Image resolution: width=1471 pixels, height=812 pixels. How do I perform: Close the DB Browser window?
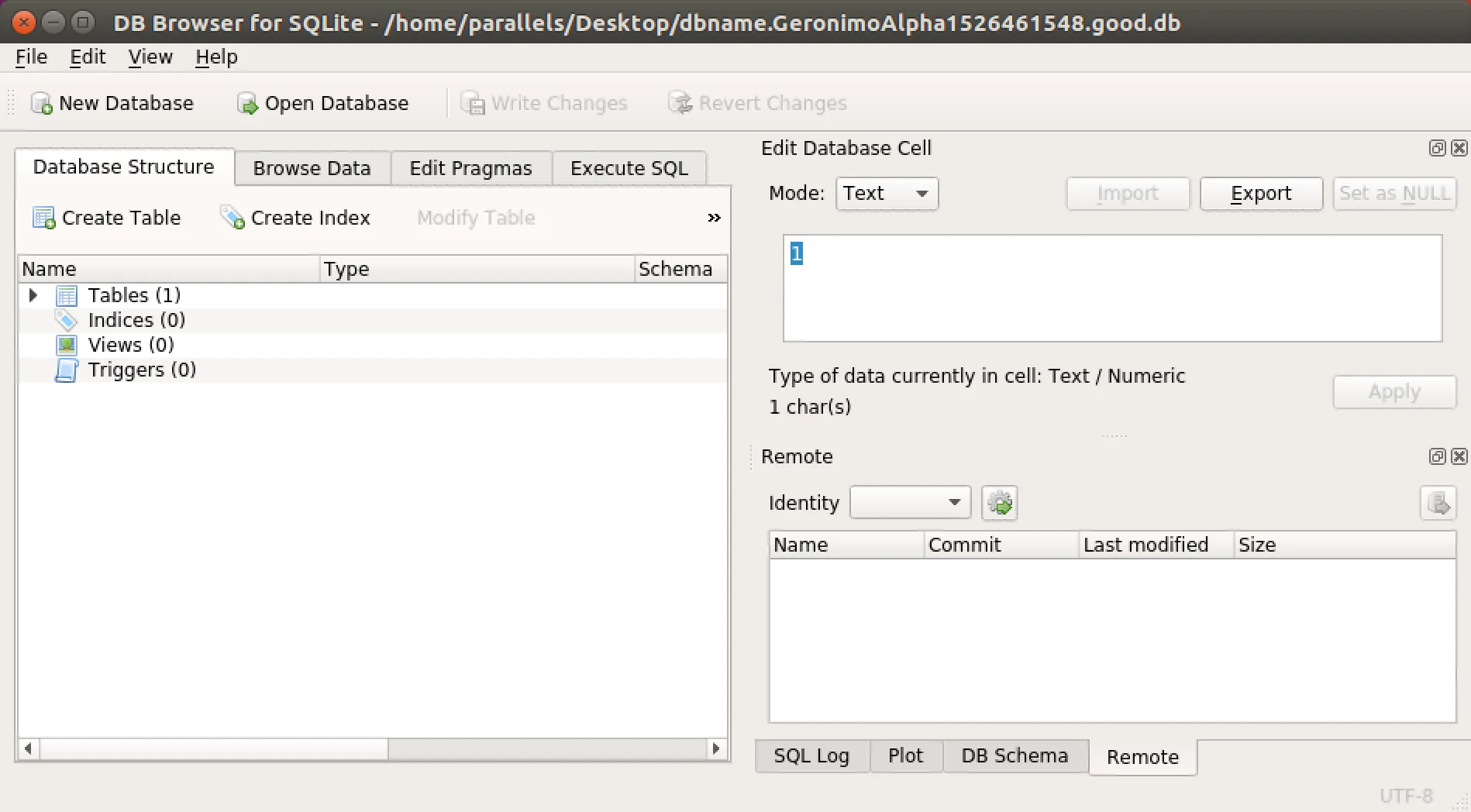pyautogui.click(x=24, y=22)
